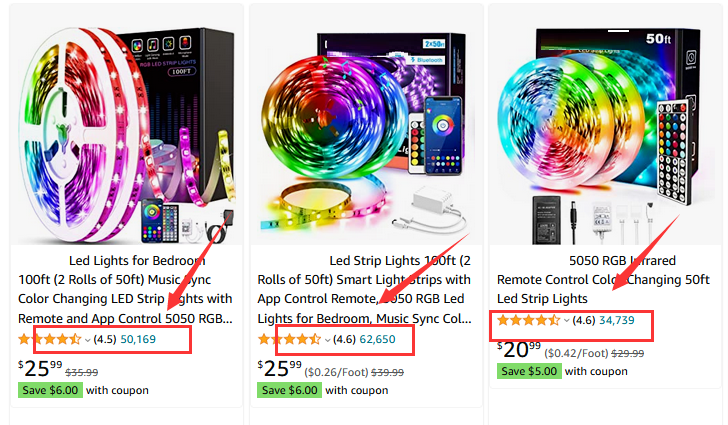
Task: Click the 4.5 star rating icons
Action: tap(50, 339)
